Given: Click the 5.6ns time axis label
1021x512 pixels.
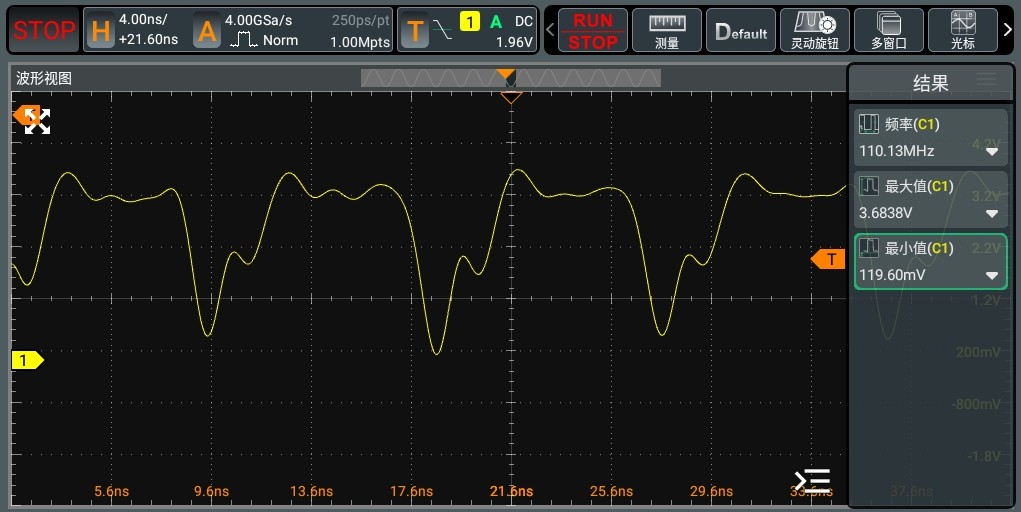Looking at the screenshot, I should click(111, 491).
